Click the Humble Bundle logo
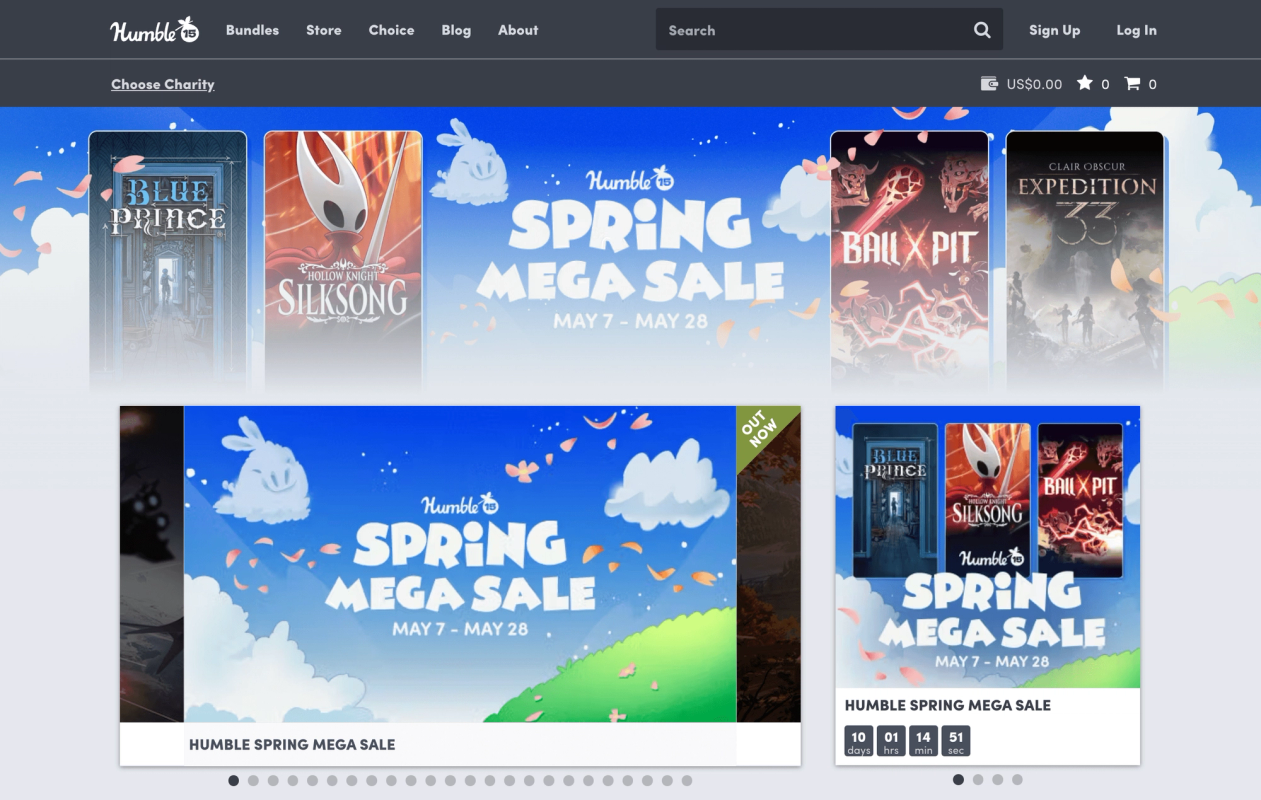 click(x=155, y=30)
